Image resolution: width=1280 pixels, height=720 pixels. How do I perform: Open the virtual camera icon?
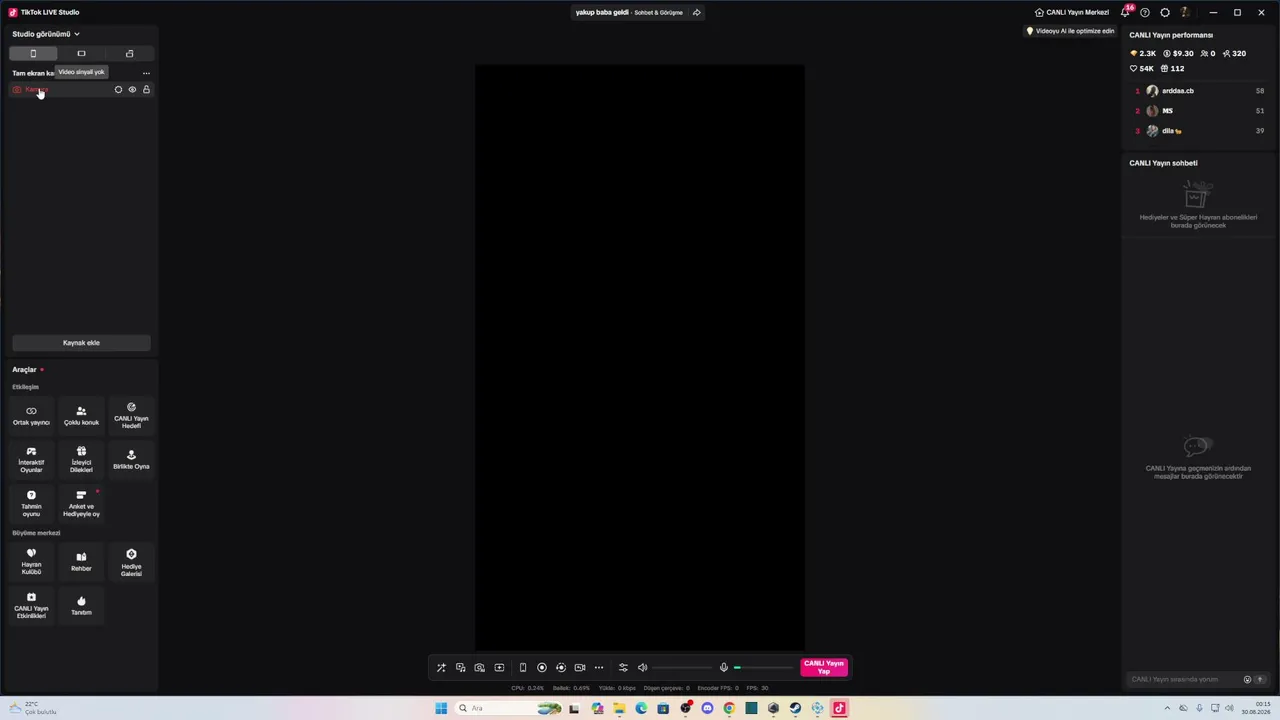580,668
